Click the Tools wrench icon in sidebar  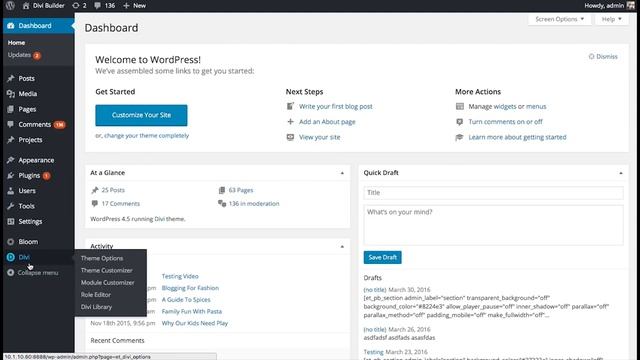coord(11,206)
